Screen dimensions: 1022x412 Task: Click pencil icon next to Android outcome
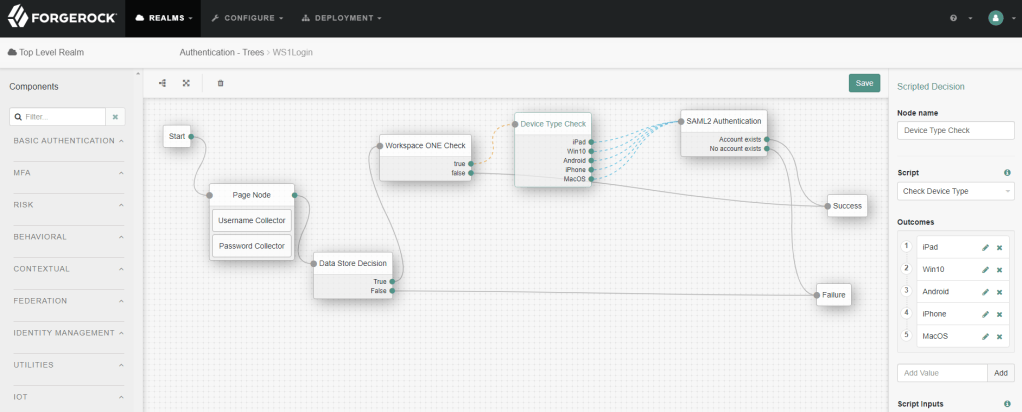985,292
